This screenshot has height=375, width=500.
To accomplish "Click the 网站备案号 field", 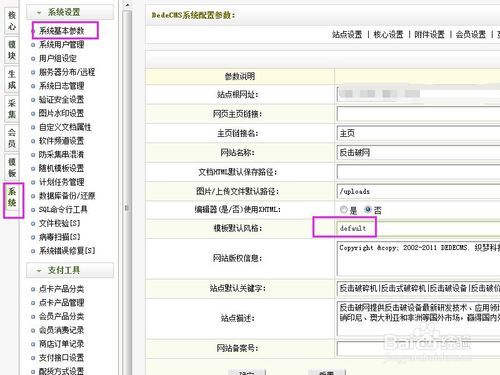I will point(418,348).
